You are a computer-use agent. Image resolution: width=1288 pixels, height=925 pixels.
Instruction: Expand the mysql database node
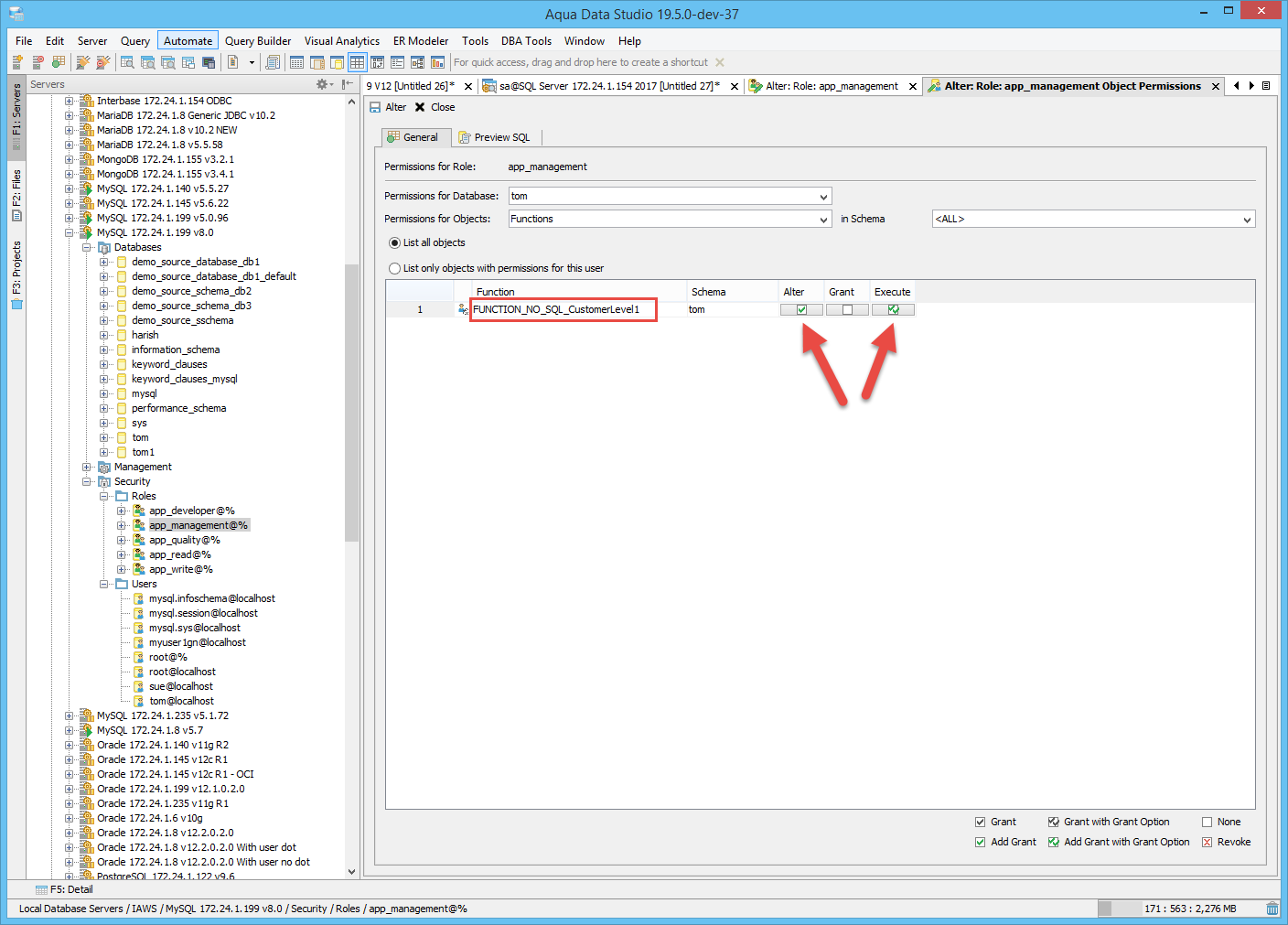104,393
